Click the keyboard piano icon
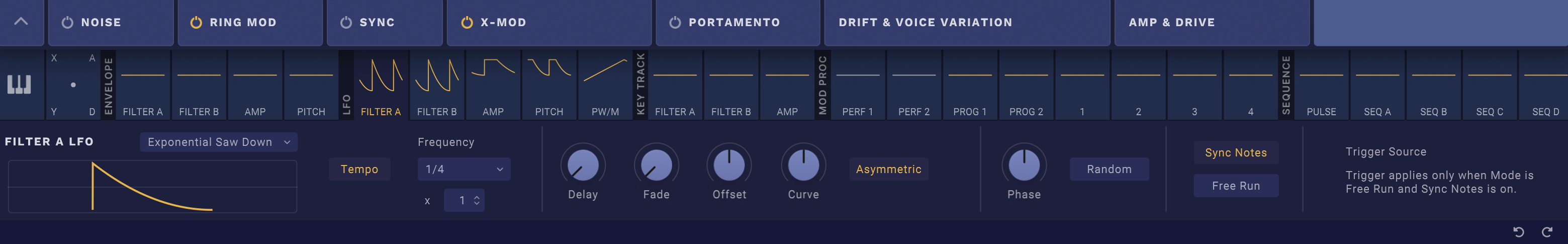 19,85
